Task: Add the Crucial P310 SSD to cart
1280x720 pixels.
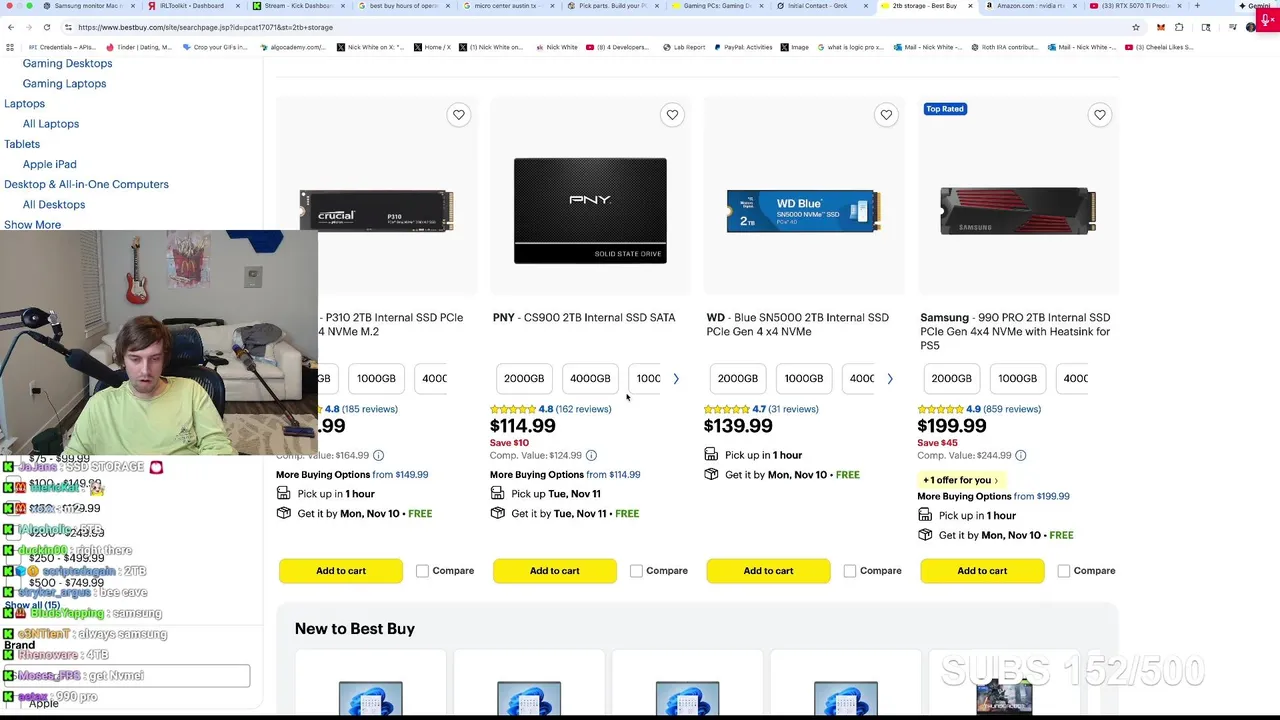Action: pyautogui.click(x=341, y=571)
